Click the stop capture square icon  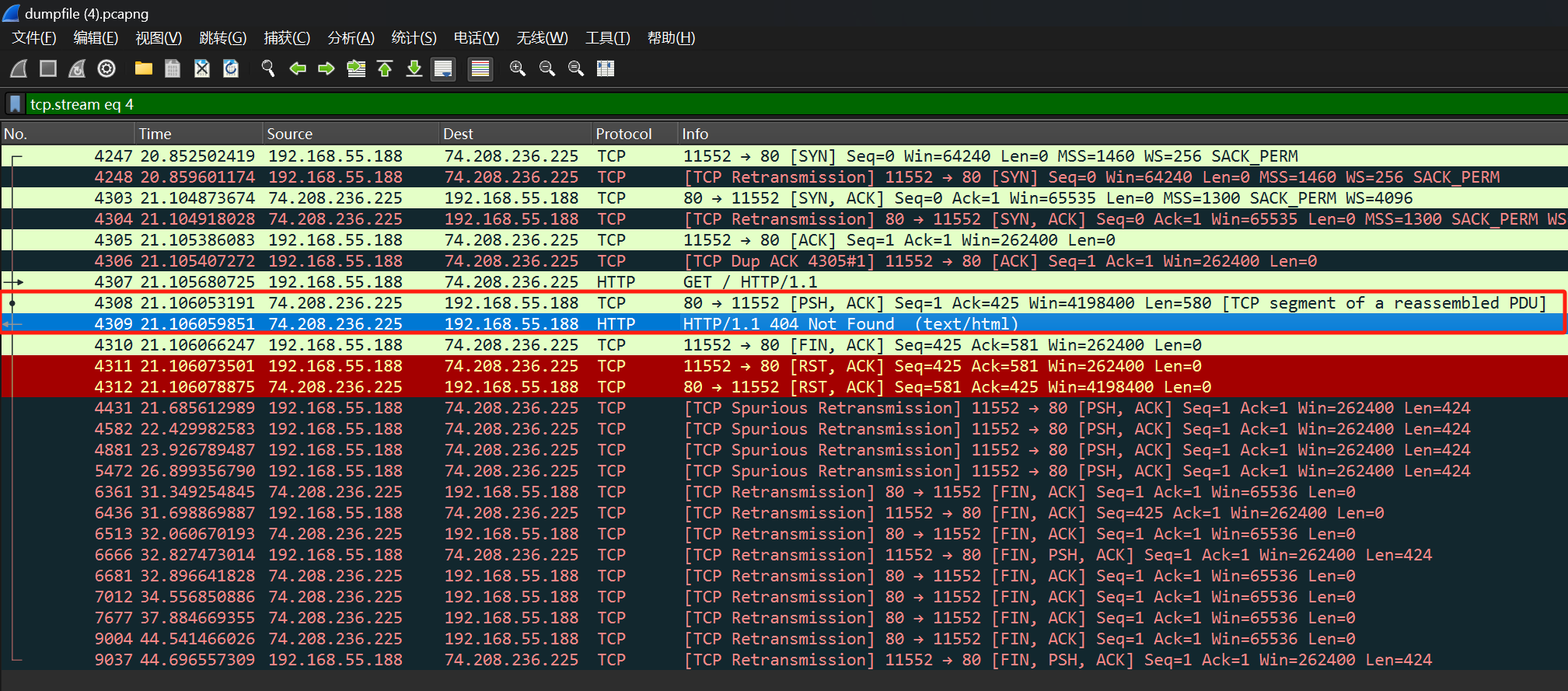tap(48, 69)
